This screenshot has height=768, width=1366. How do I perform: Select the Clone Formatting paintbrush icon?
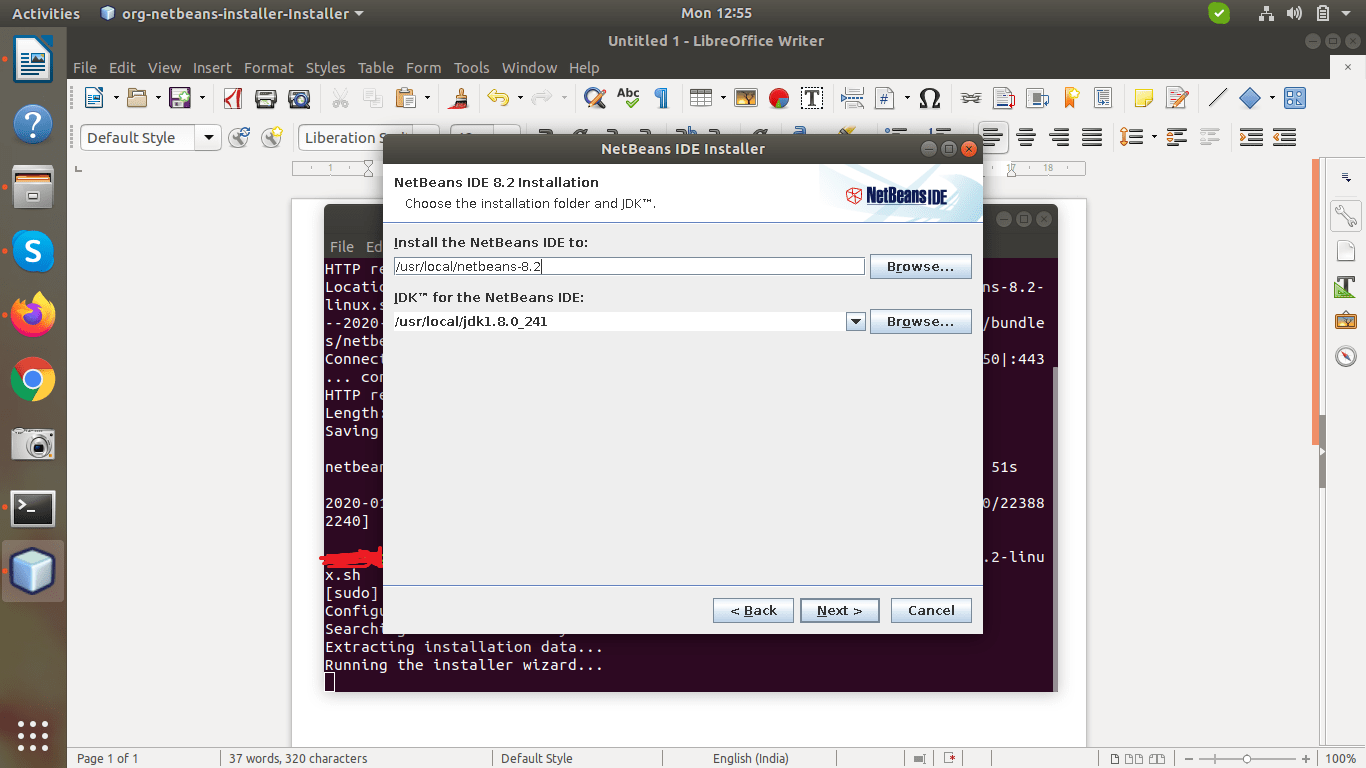point(460,98)
